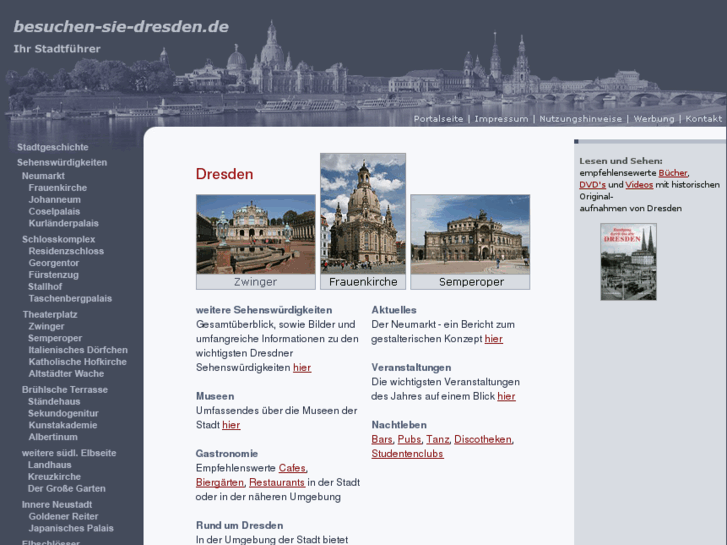Click the Semperoper caption under photo
The width and height of the screenshot is (727, 545).
(x=470, y=282)
